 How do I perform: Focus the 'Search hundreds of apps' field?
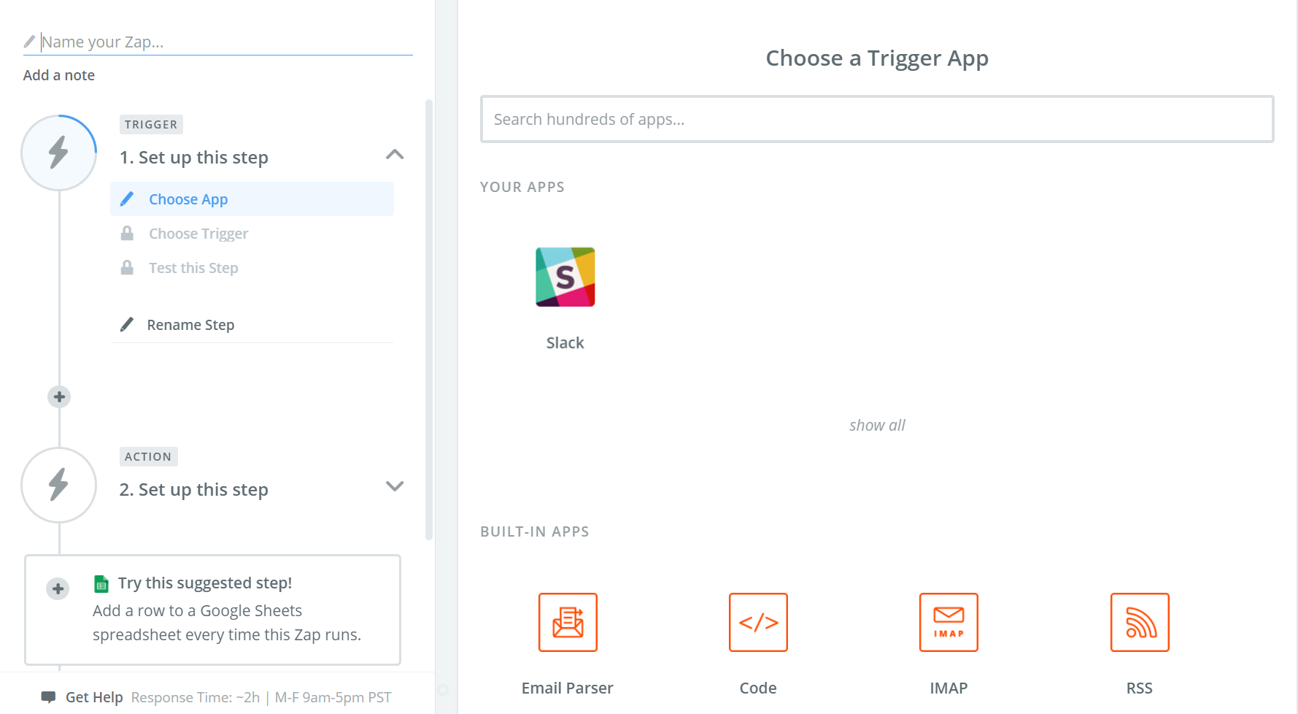coord(877,119)
